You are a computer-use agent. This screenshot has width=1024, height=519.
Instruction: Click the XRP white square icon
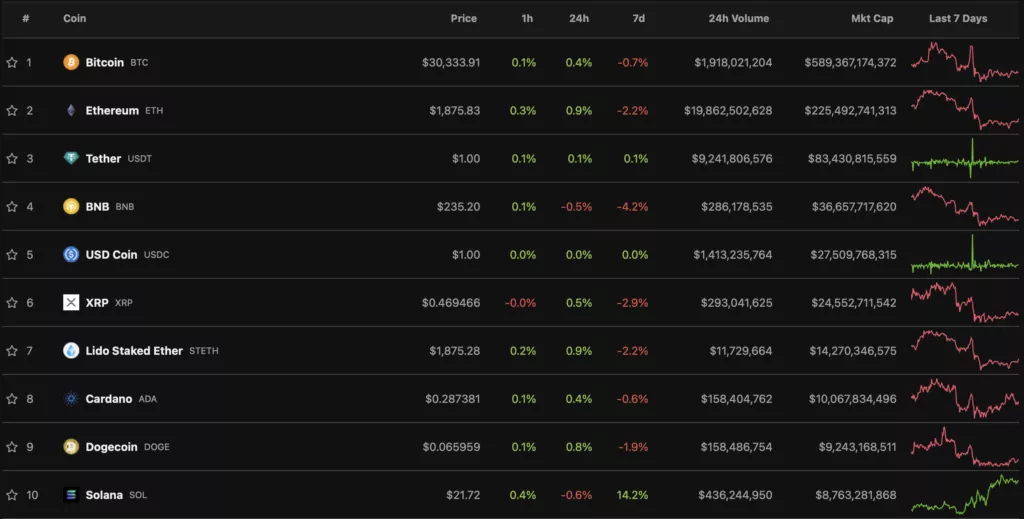click(x=71, y=302)
